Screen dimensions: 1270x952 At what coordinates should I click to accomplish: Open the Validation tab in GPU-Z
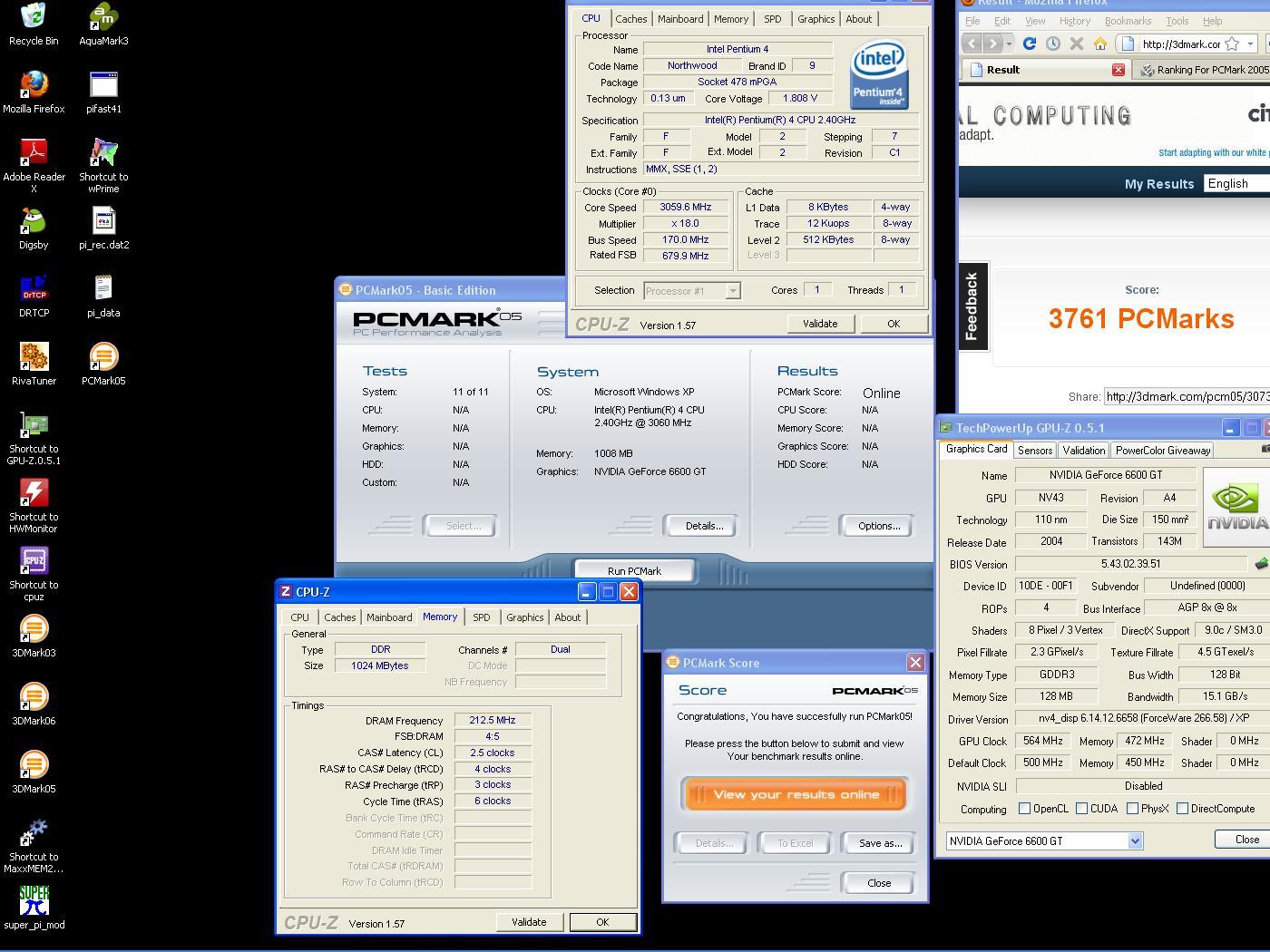click(1084, 451)
